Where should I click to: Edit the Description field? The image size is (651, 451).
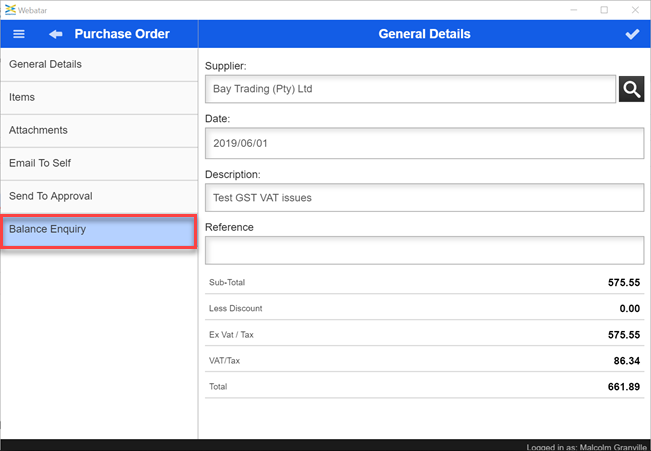click(424, 198)
